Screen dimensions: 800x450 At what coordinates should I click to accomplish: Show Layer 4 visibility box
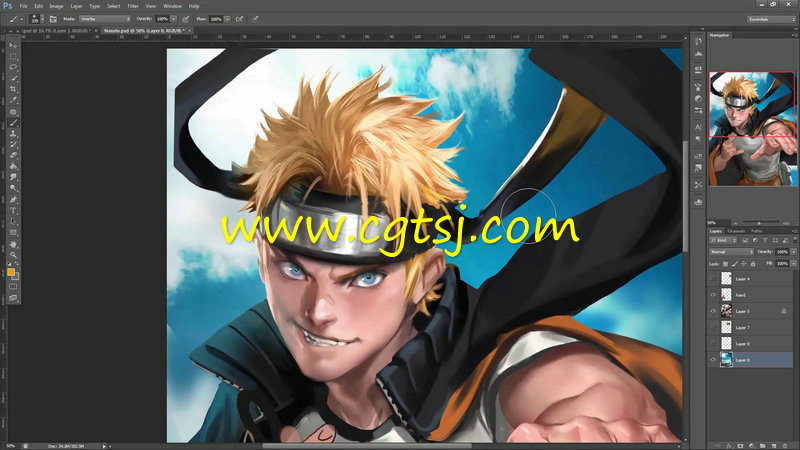pos(713,279)
